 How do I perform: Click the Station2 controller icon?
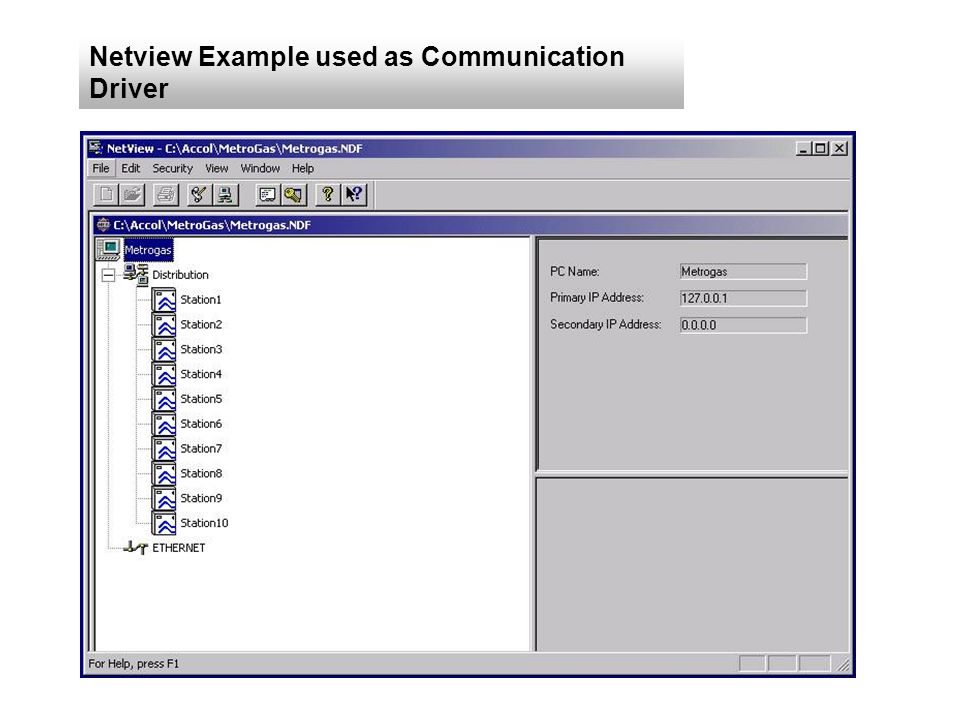click(164, 324)
